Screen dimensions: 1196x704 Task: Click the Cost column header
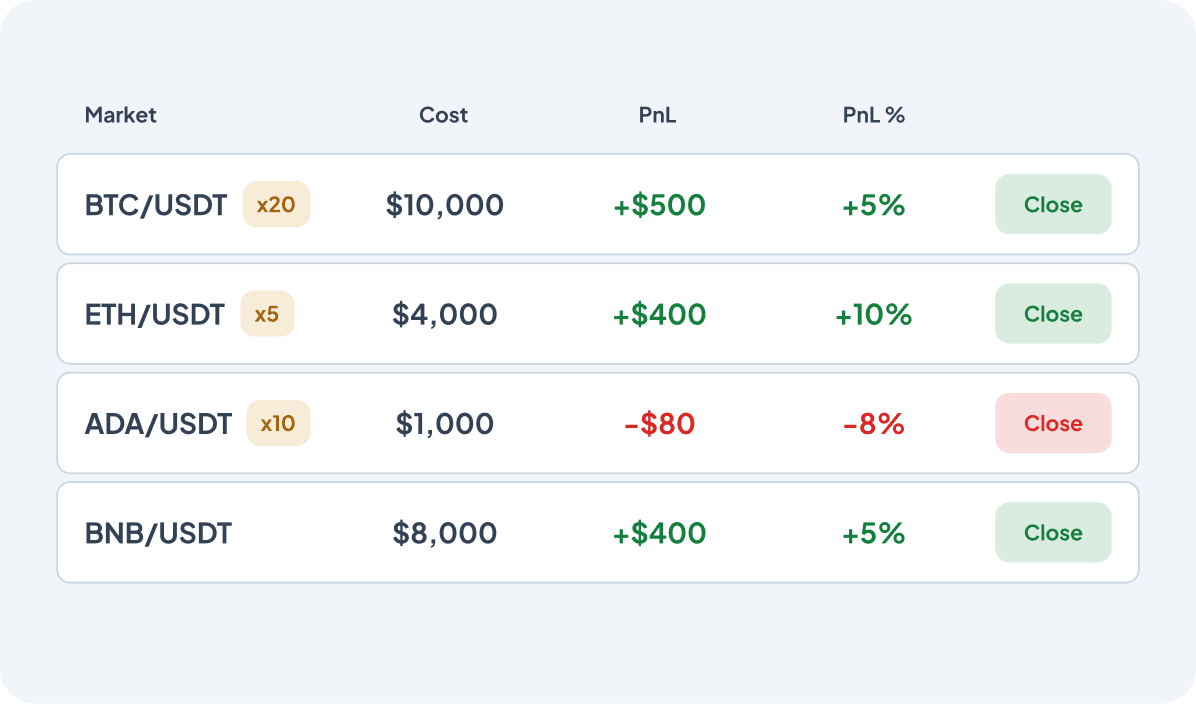[x=443, y=115]
